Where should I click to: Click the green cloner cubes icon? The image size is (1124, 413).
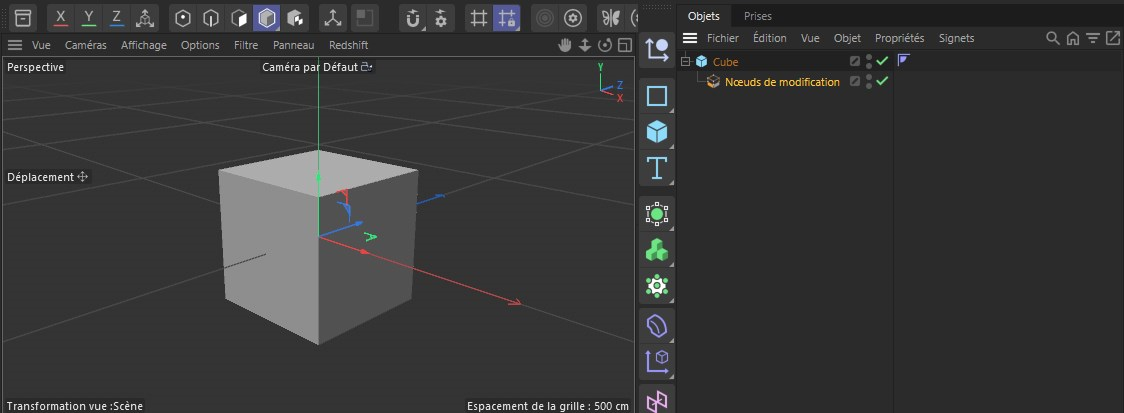pyautogui.click(x=657, y=249)
